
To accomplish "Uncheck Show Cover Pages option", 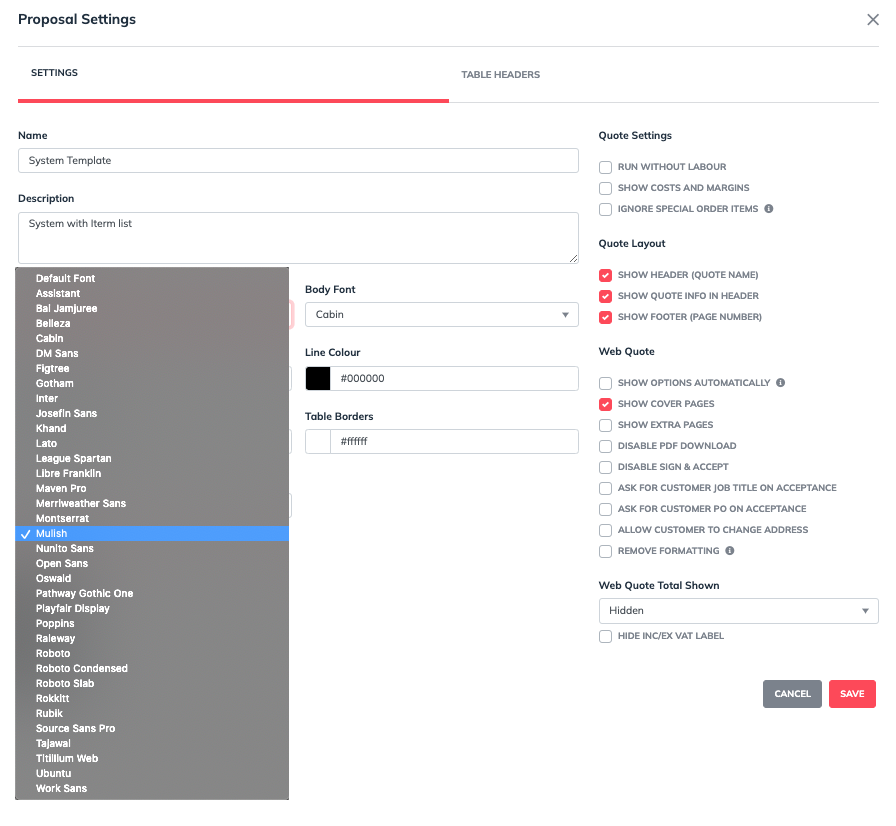I will (605, 404).
